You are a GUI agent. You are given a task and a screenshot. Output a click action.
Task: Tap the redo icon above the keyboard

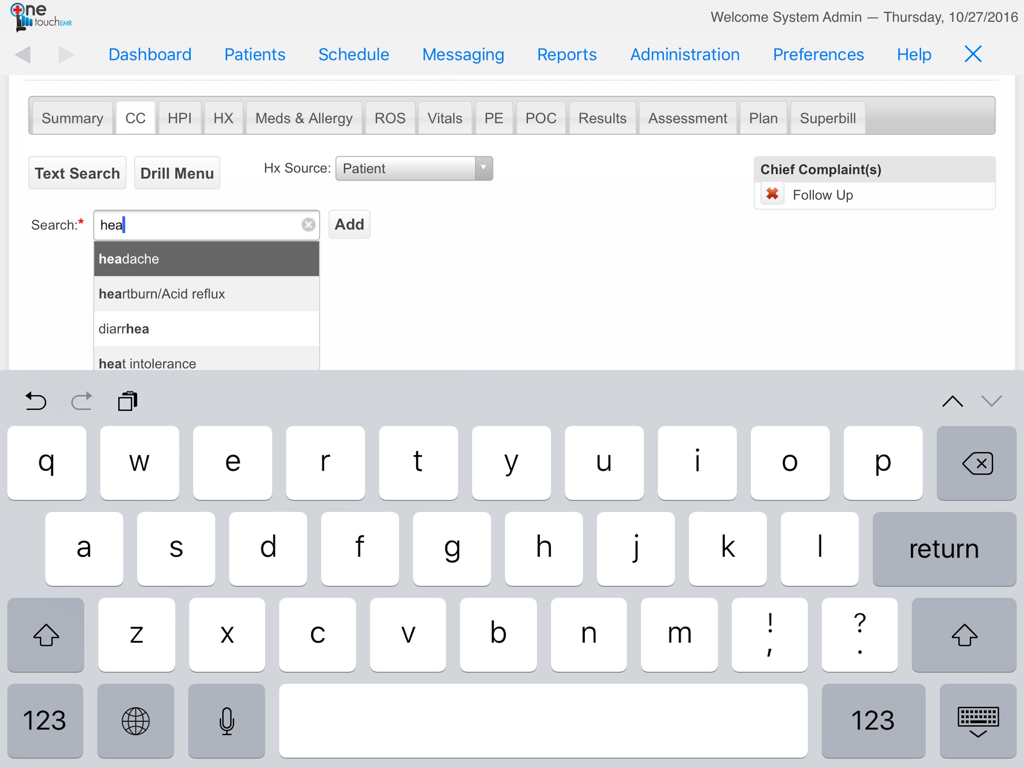pos(81,401)
